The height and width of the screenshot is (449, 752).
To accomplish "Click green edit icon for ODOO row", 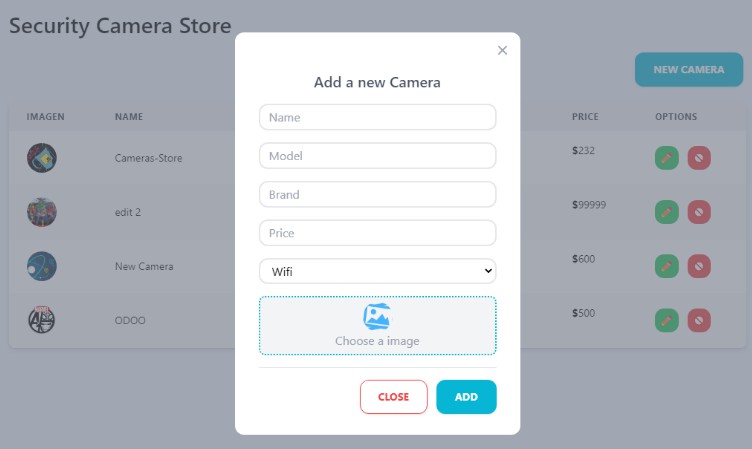I will tap(667, 320).
